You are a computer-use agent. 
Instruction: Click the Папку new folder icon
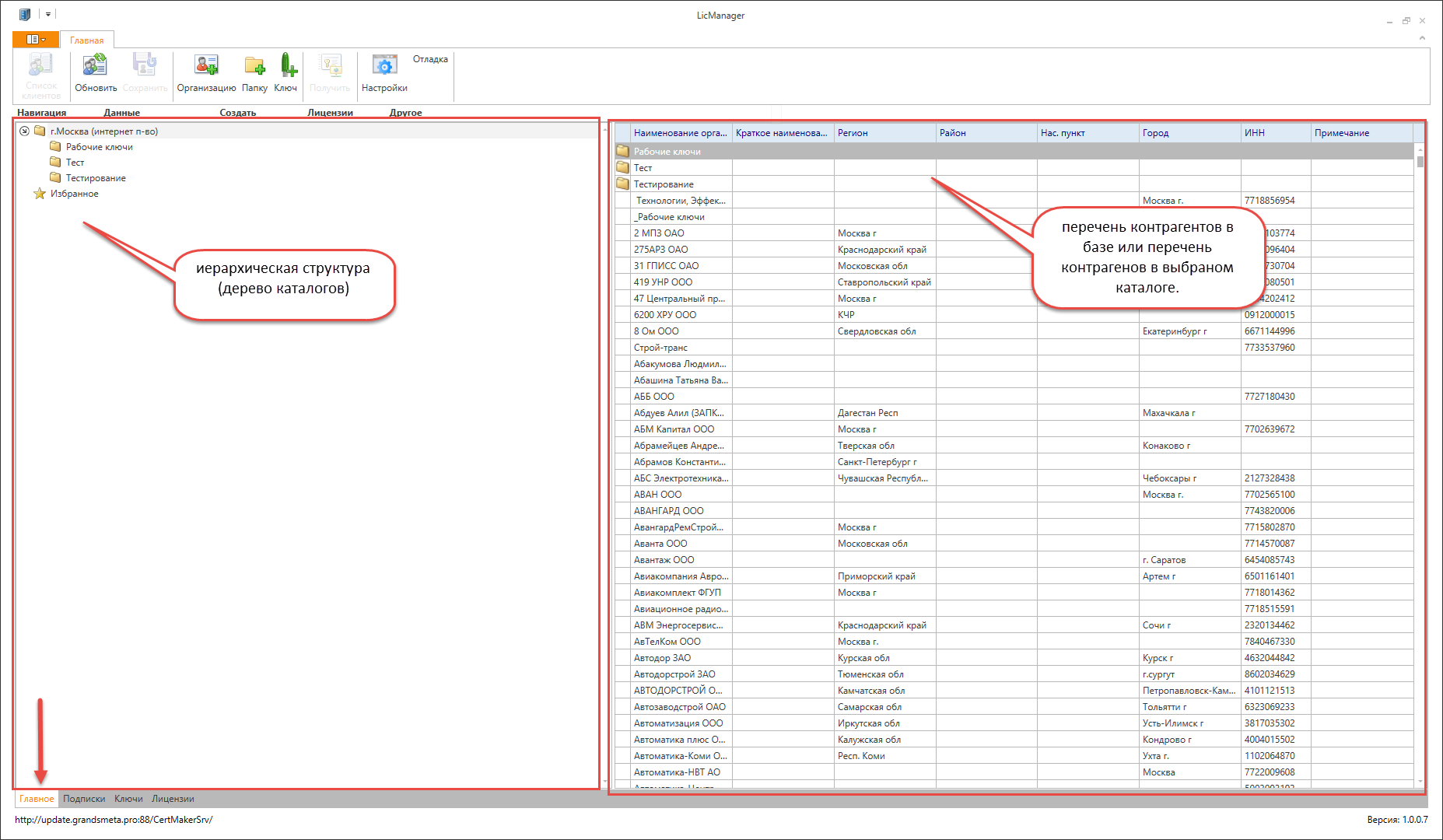[x=254, y=66]
